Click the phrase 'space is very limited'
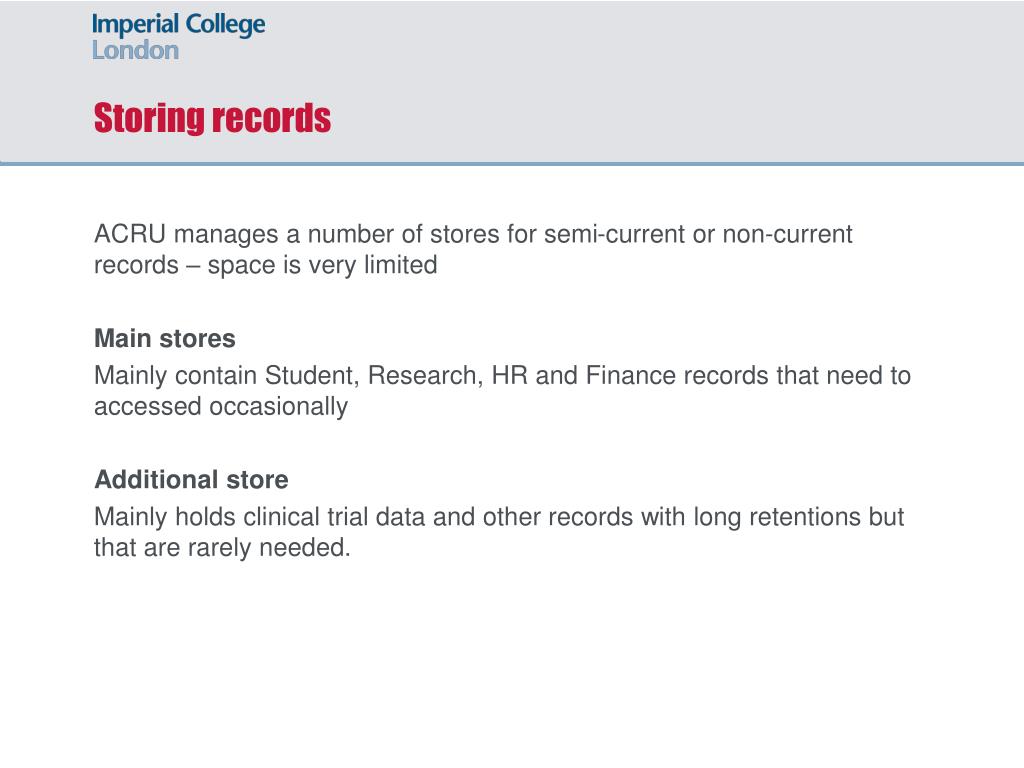The image size is (1024, 768). coord(323,265)
